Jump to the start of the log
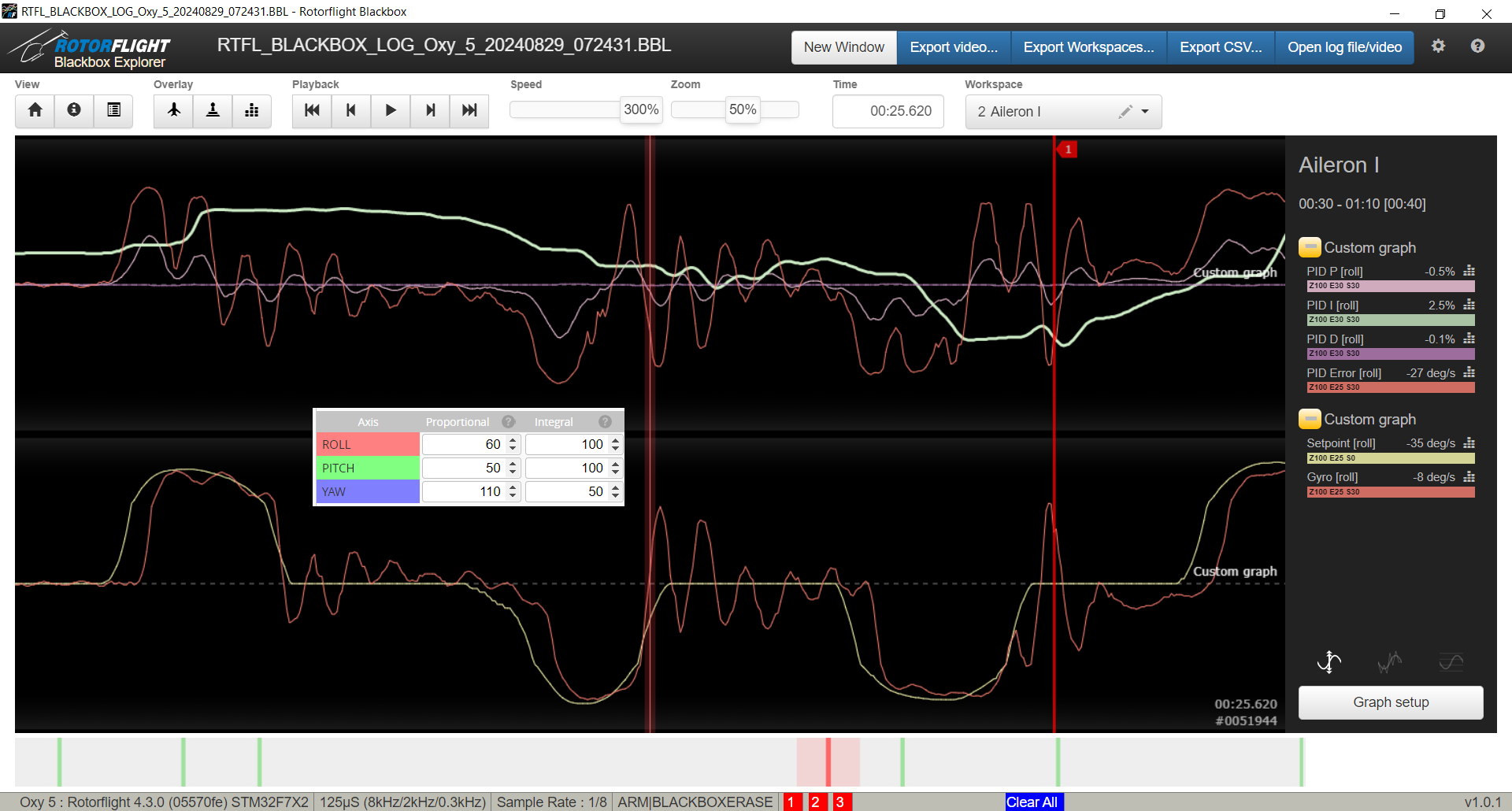This screenshot has width=1512, height=811. 312,110
